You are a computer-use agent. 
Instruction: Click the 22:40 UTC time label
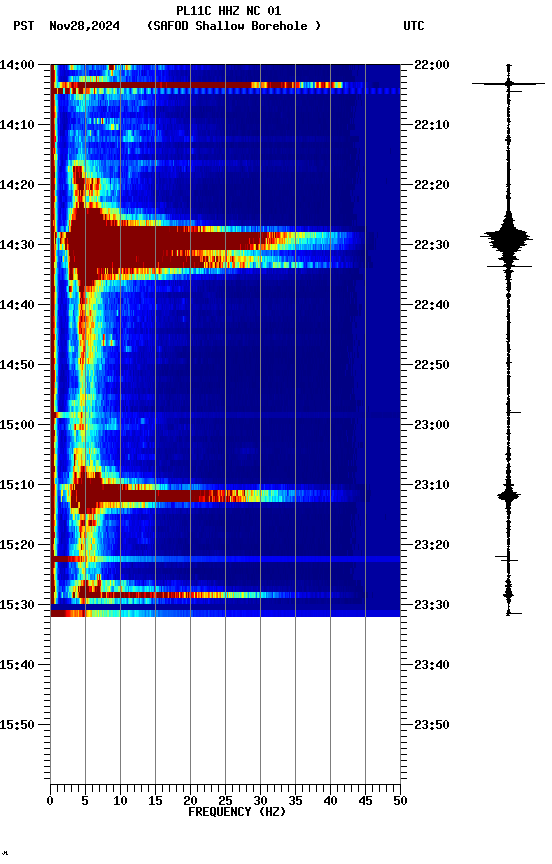click(432, 305)
